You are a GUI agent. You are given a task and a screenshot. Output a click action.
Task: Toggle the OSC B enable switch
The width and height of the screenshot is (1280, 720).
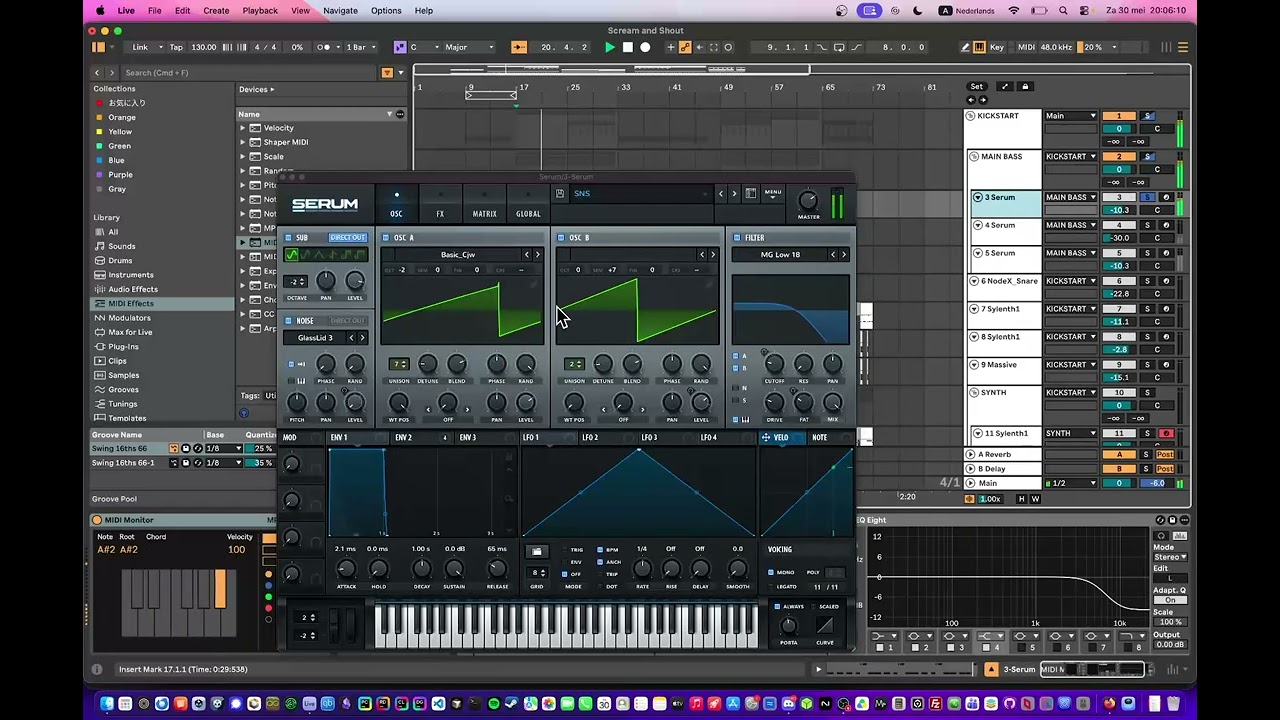[x=561, y=238]
